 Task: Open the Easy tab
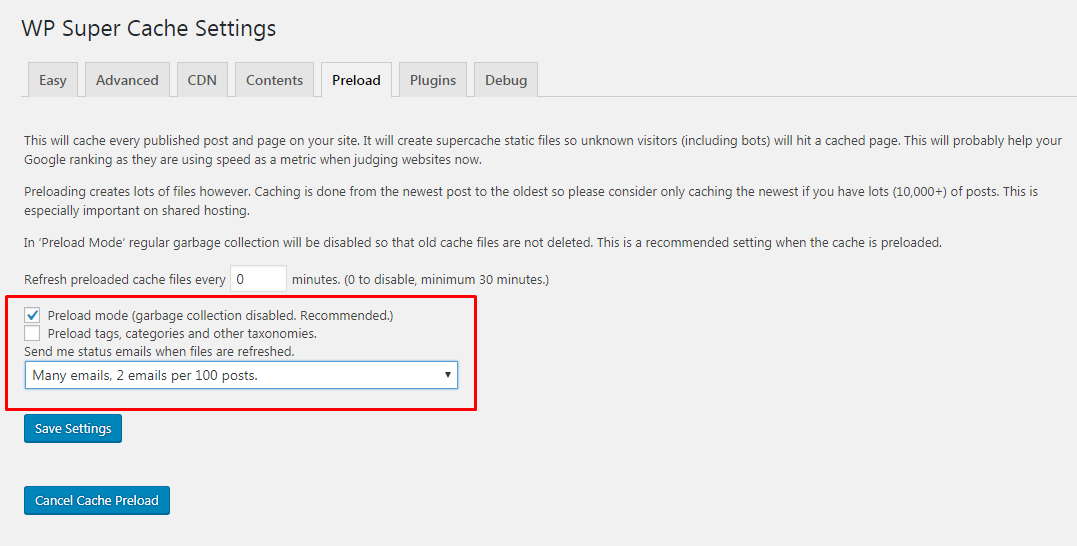pos(52,80)
